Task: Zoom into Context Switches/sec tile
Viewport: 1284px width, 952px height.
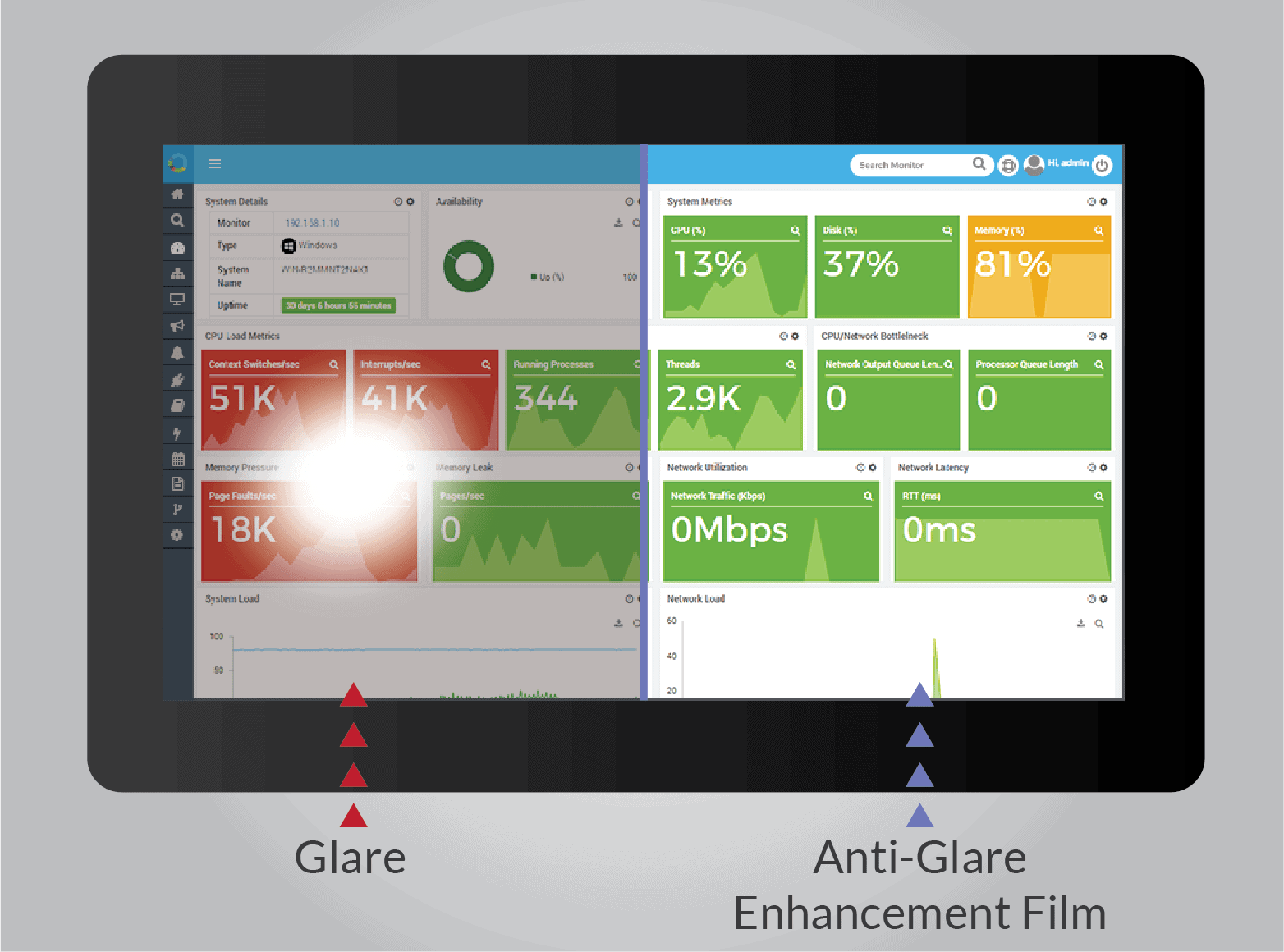Action: [x=333, y=365]
